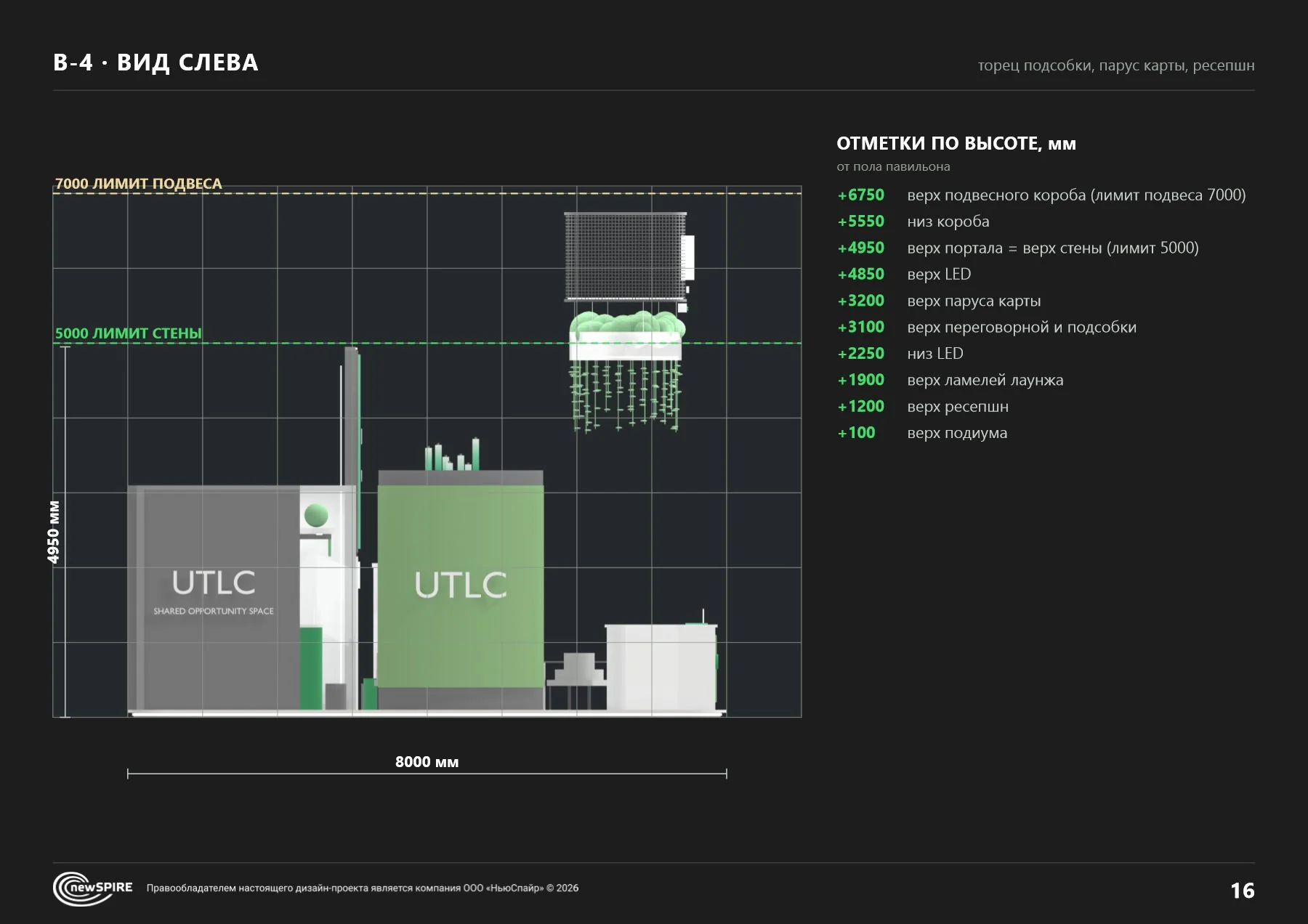The height and width of the screenshot is (924, 1308).
Task: Click the UTLC logo on the grey wall
Action: click(x=214, y=583)
